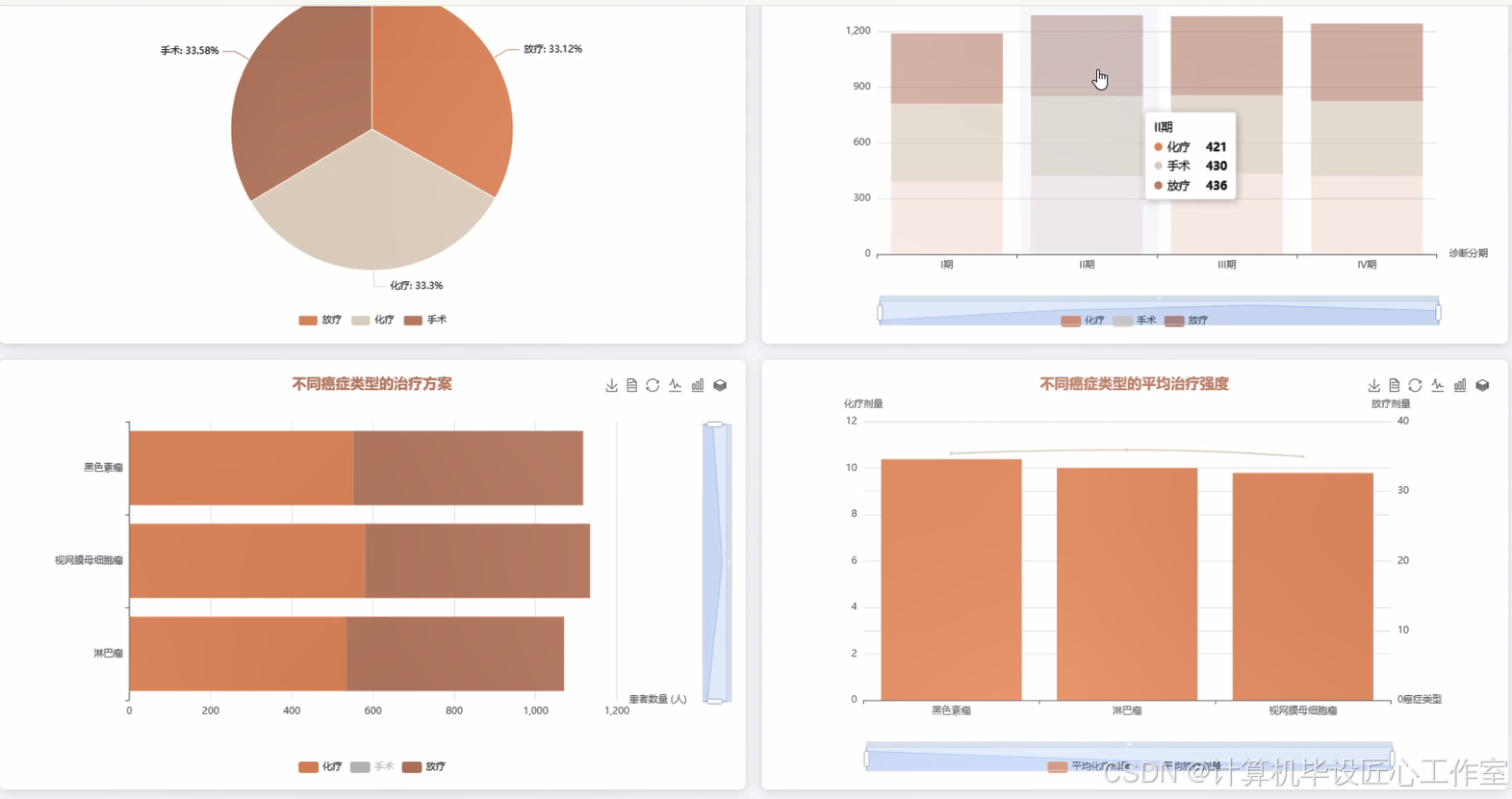This screenshot has height=799, width=1512.
Task: Click the 化疗 421 row in the tooltip
Action: (1191, 147)
